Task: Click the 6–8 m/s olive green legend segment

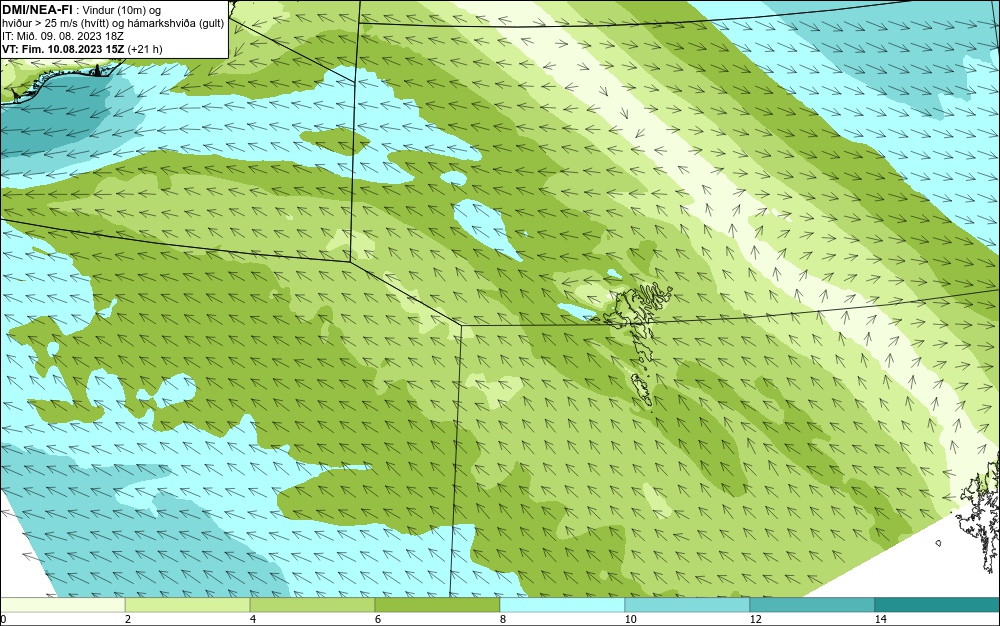Action: click(438, 605)
